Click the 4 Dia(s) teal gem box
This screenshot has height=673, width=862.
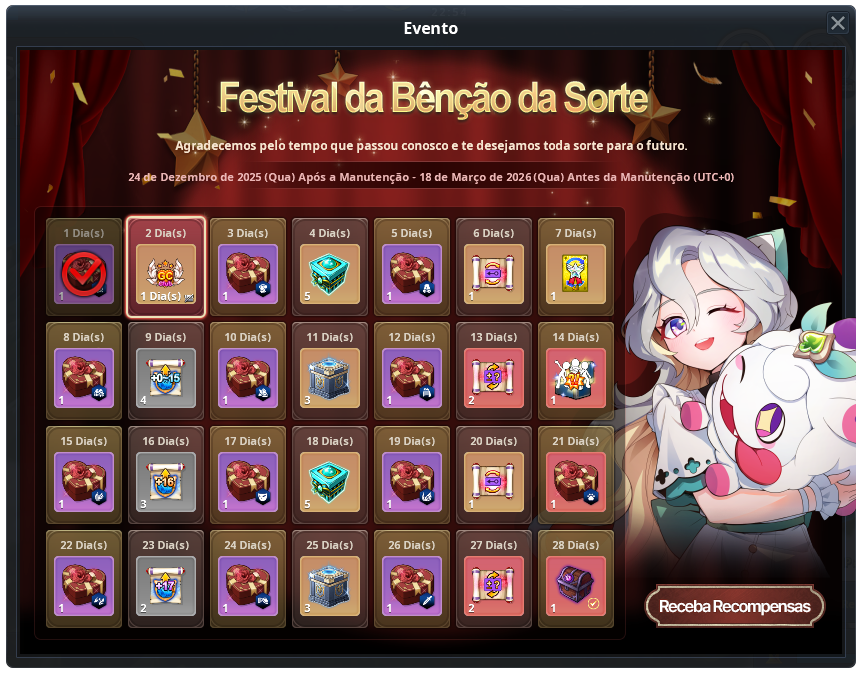pyautogui.click(x=329, y=274)
